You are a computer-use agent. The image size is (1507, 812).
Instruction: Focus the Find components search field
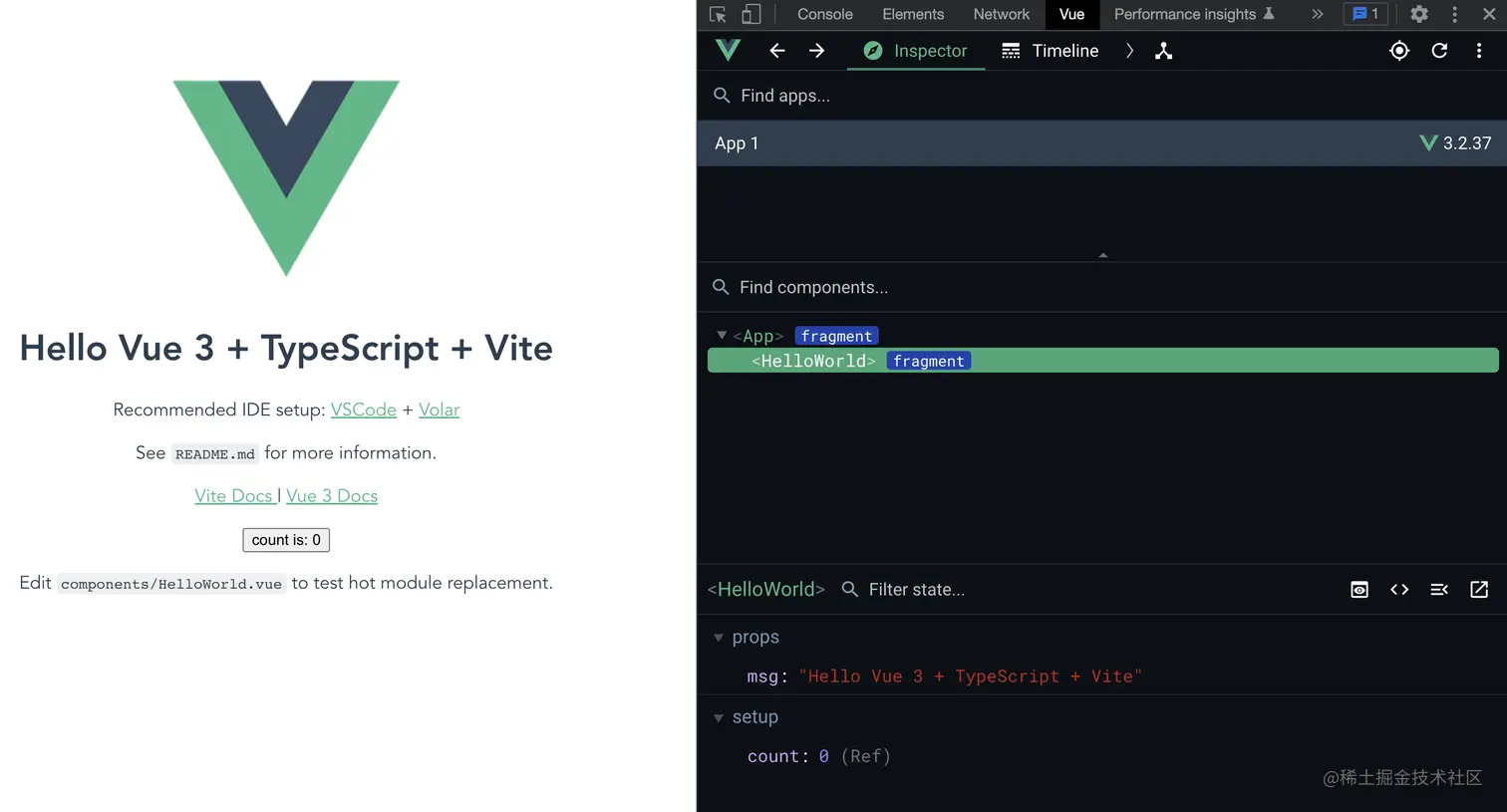[1101, 287]
